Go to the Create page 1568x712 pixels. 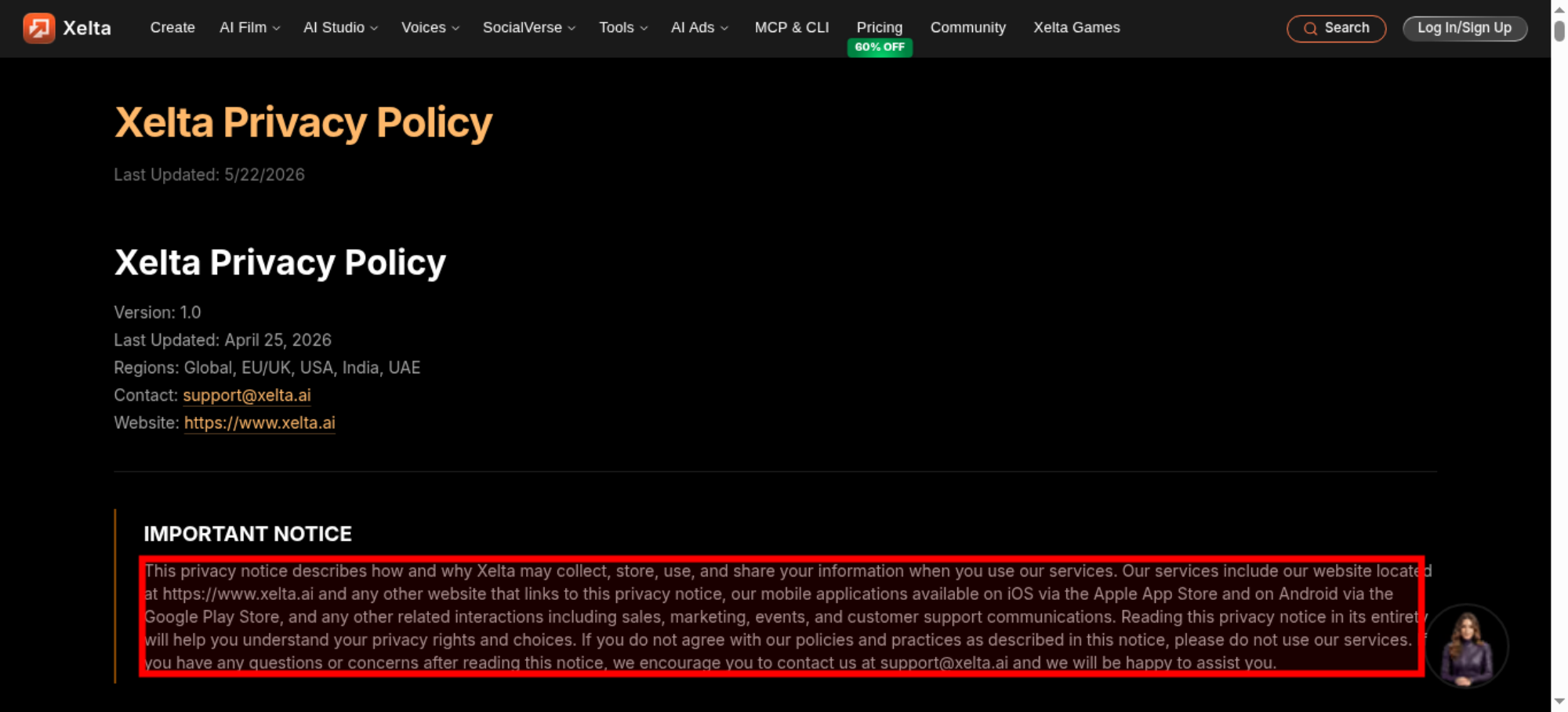coord(172,27)
